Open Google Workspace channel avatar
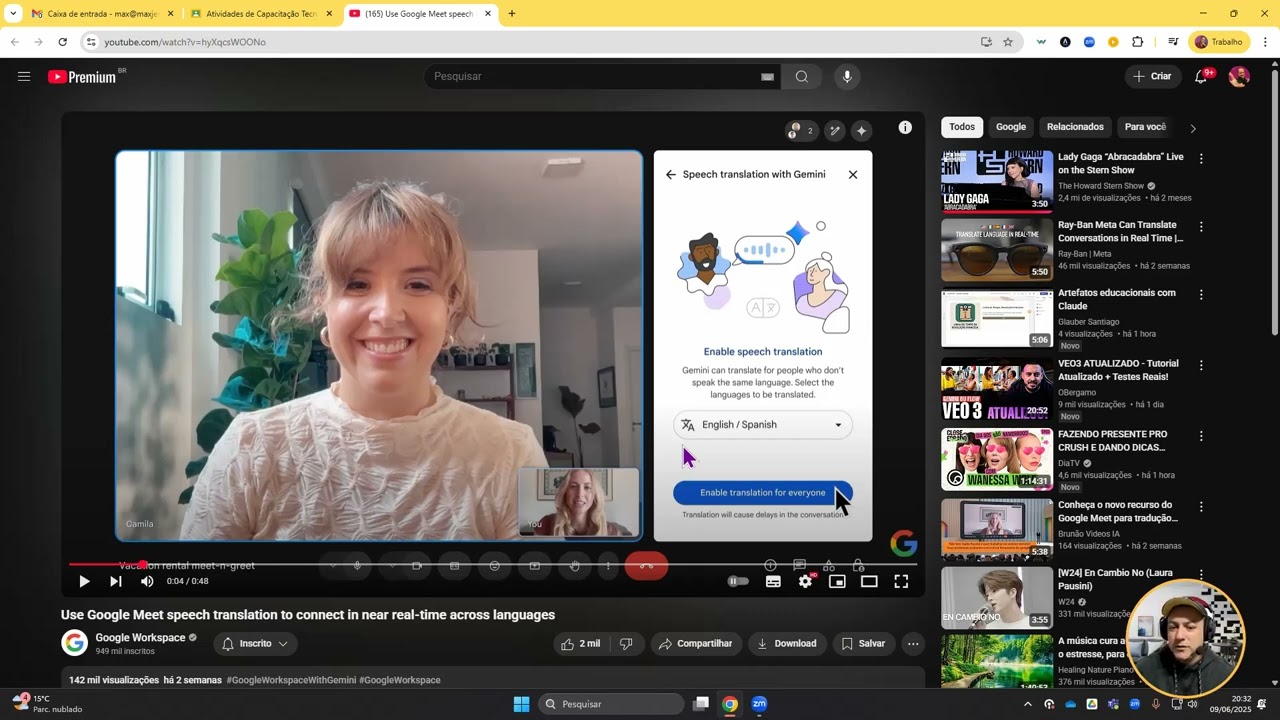This screenshot has height=720, width=1280. [75, 643]
